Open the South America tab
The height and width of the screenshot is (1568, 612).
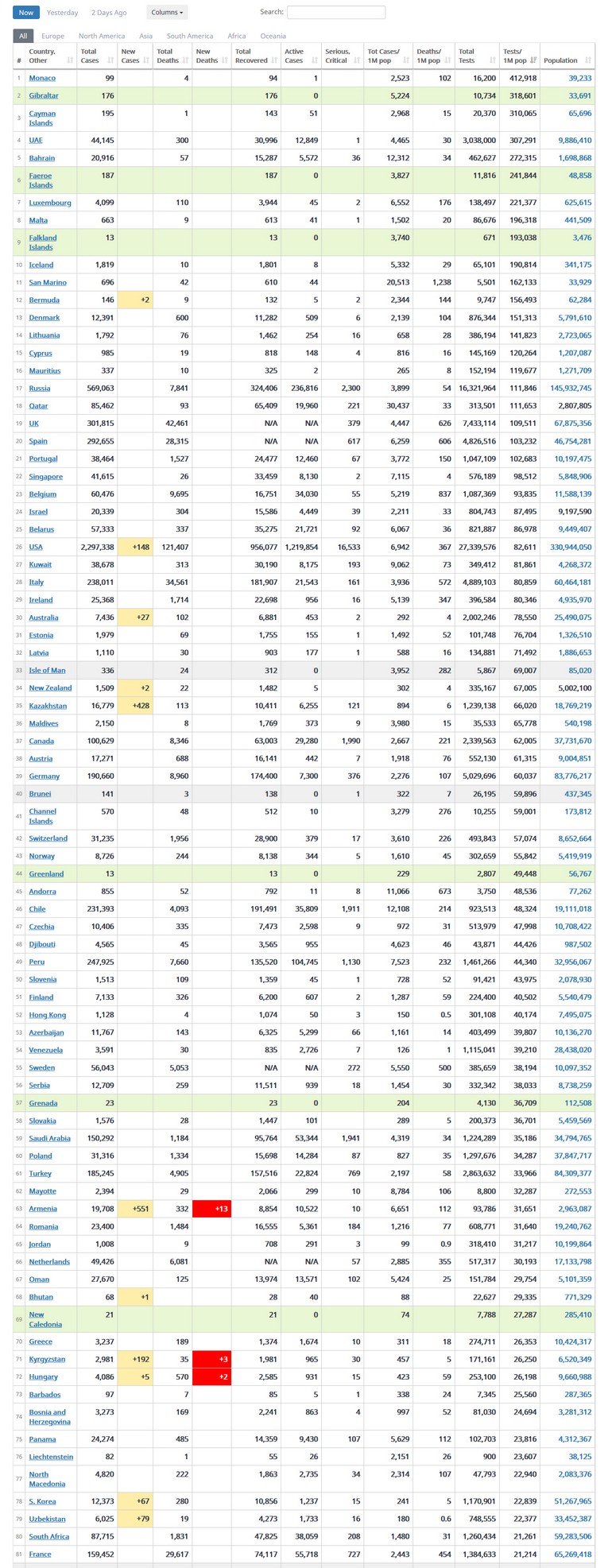(x=189, y=36)
